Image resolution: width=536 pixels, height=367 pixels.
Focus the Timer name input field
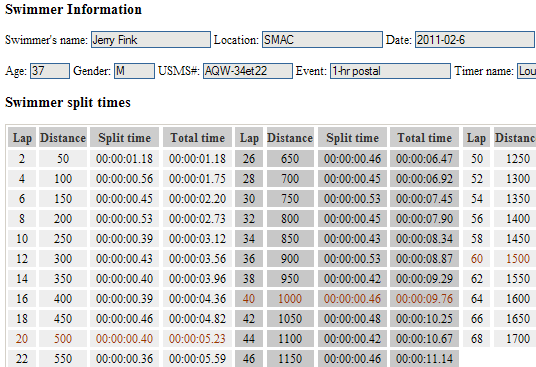coord(526,71)
